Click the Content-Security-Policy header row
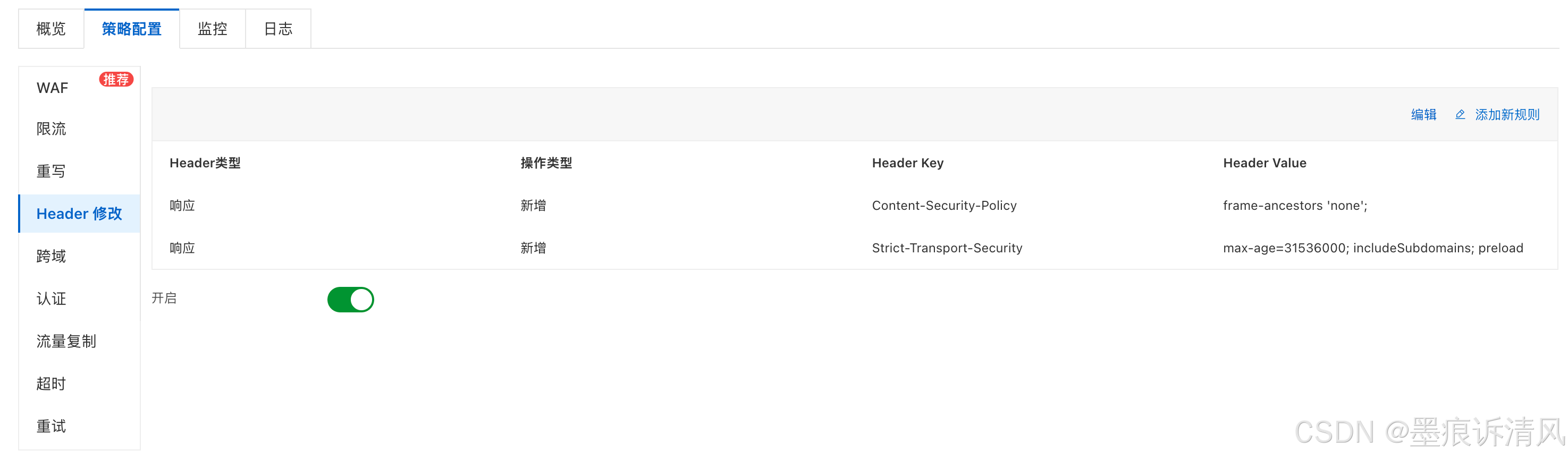1568x459 pixels. [855, 206]
